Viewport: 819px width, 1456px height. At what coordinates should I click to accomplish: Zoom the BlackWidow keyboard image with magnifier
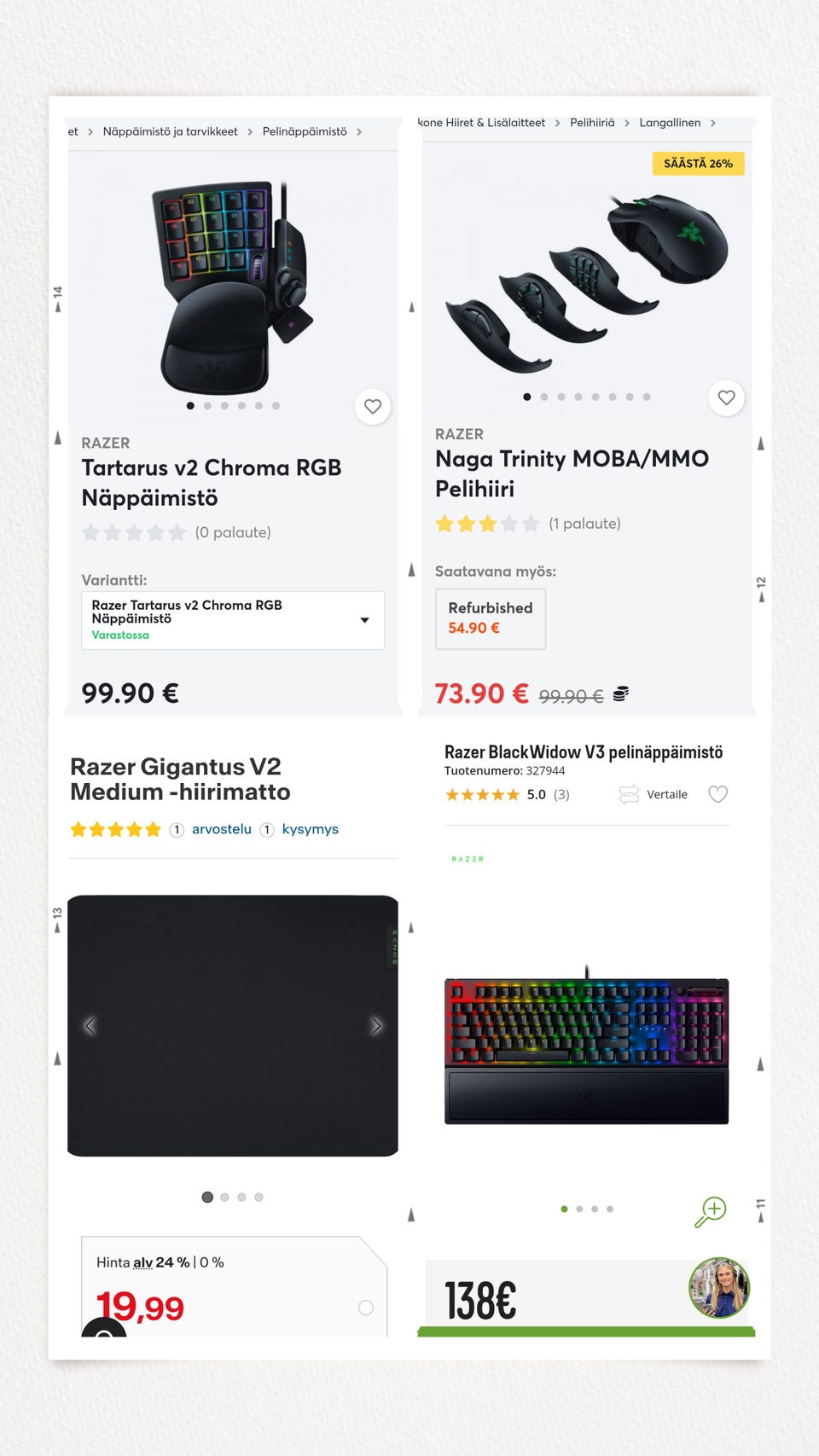point(710,1211)
